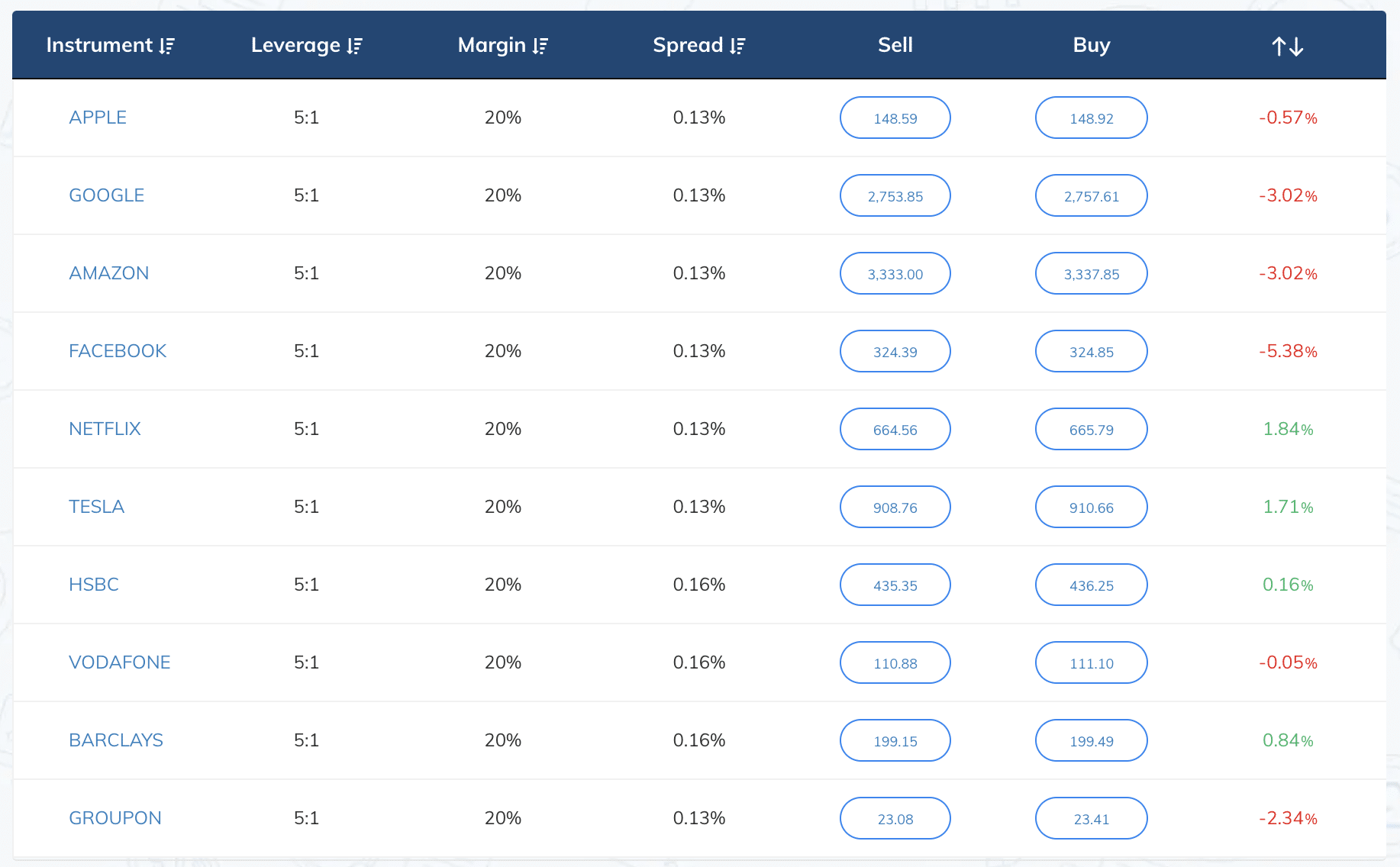Sell NETFLIX at 664.56
This screenshot has height=867, width=1400.
pyautogui.click(x=895, y=429)
